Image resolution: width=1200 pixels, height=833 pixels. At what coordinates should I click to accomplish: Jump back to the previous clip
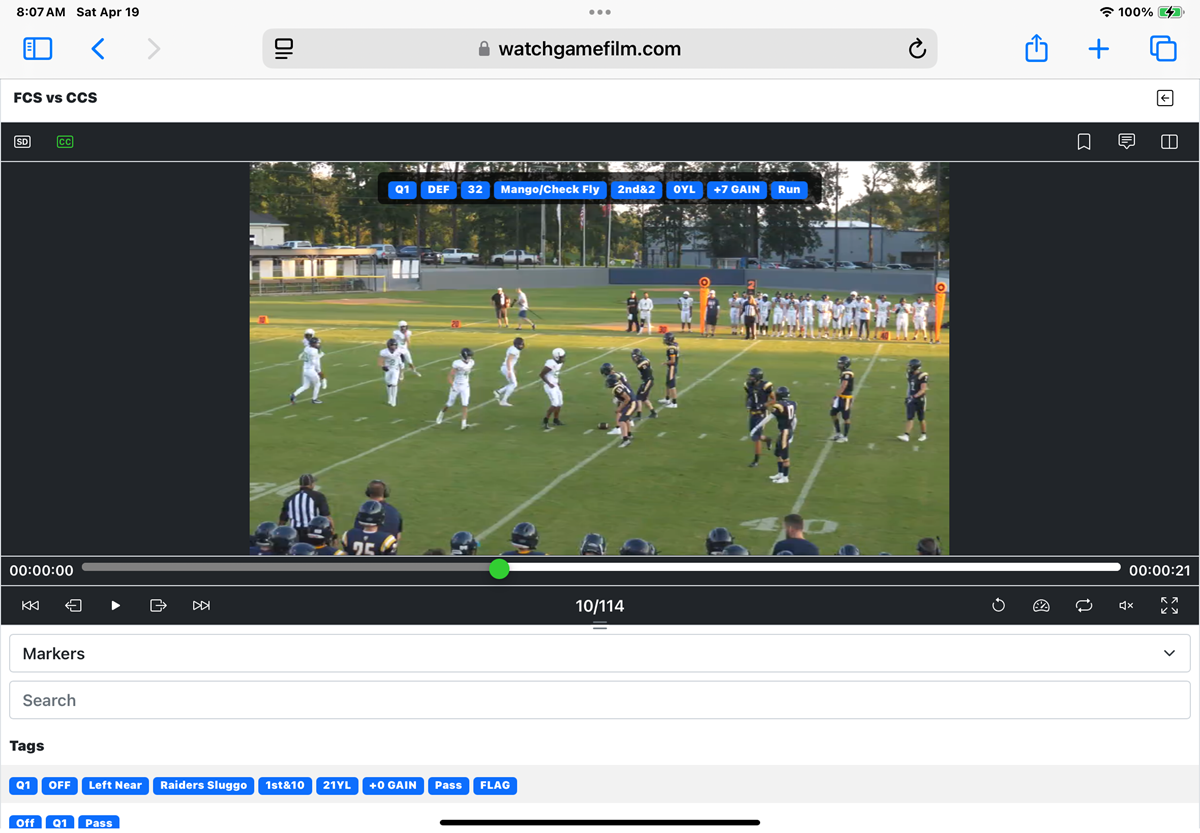coord(30,606)
